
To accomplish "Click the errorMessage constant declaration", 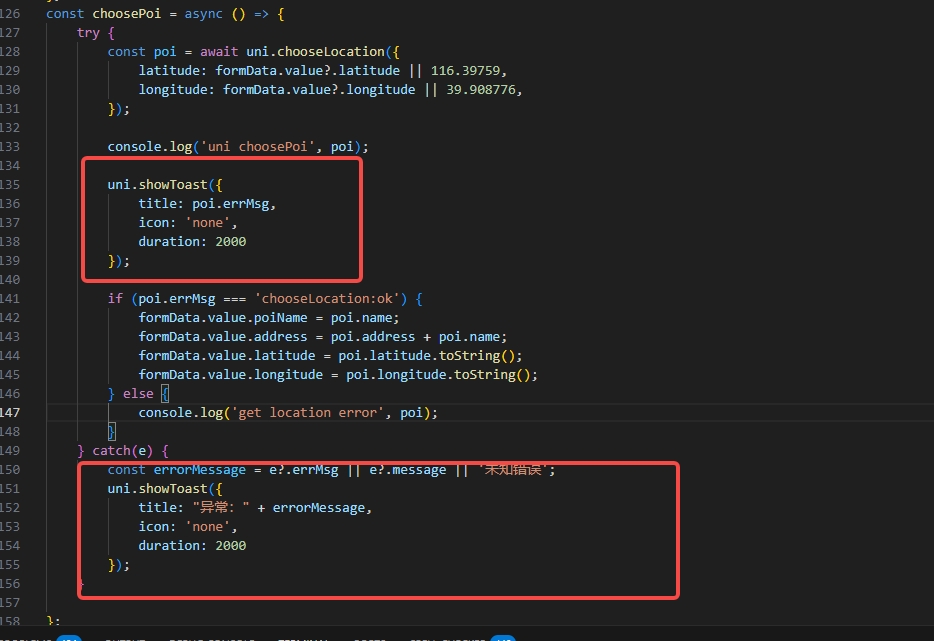I will (x=198, y=469).
